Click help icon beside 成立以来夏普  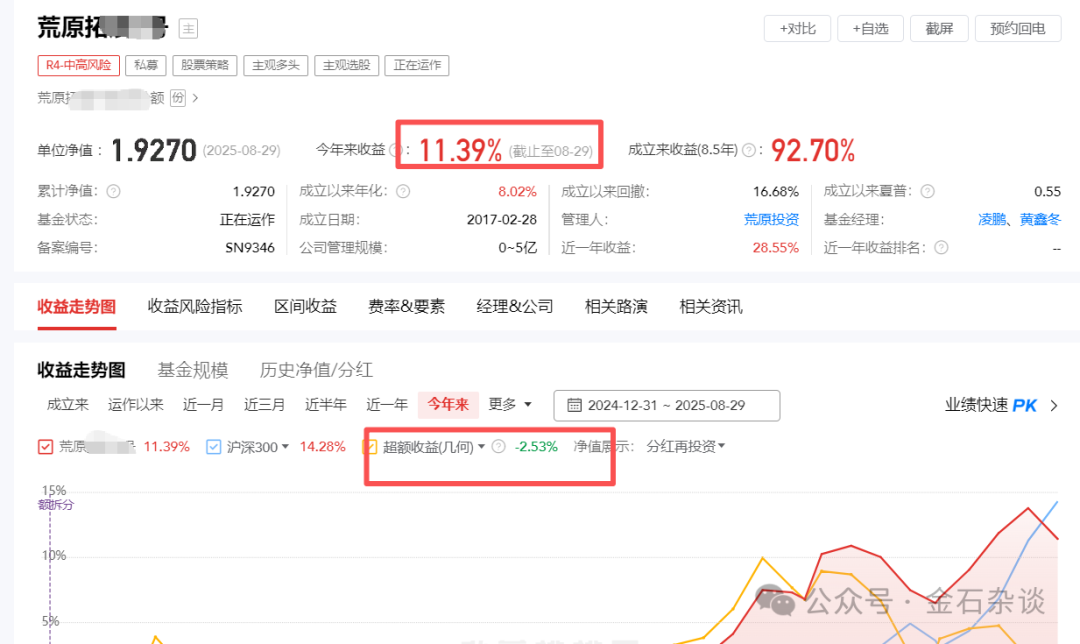pos(928,191)
